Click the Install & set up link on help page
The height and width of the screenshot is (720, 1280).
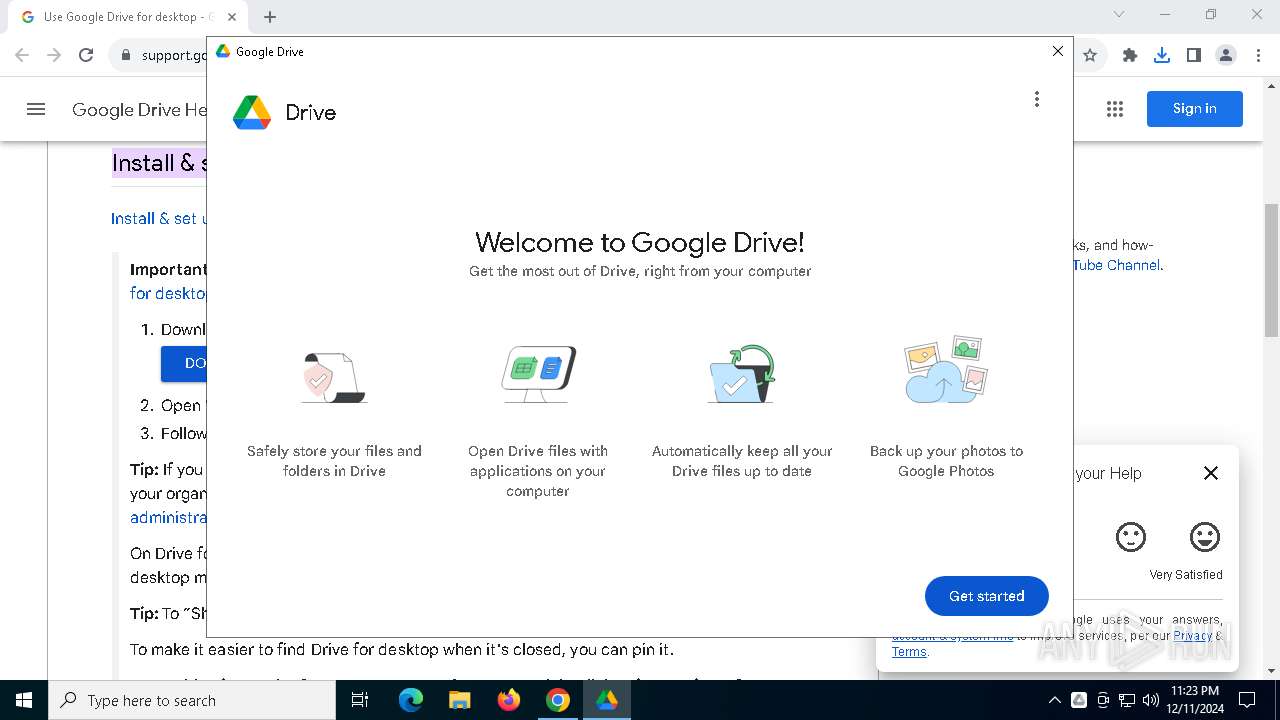[160, 218]
